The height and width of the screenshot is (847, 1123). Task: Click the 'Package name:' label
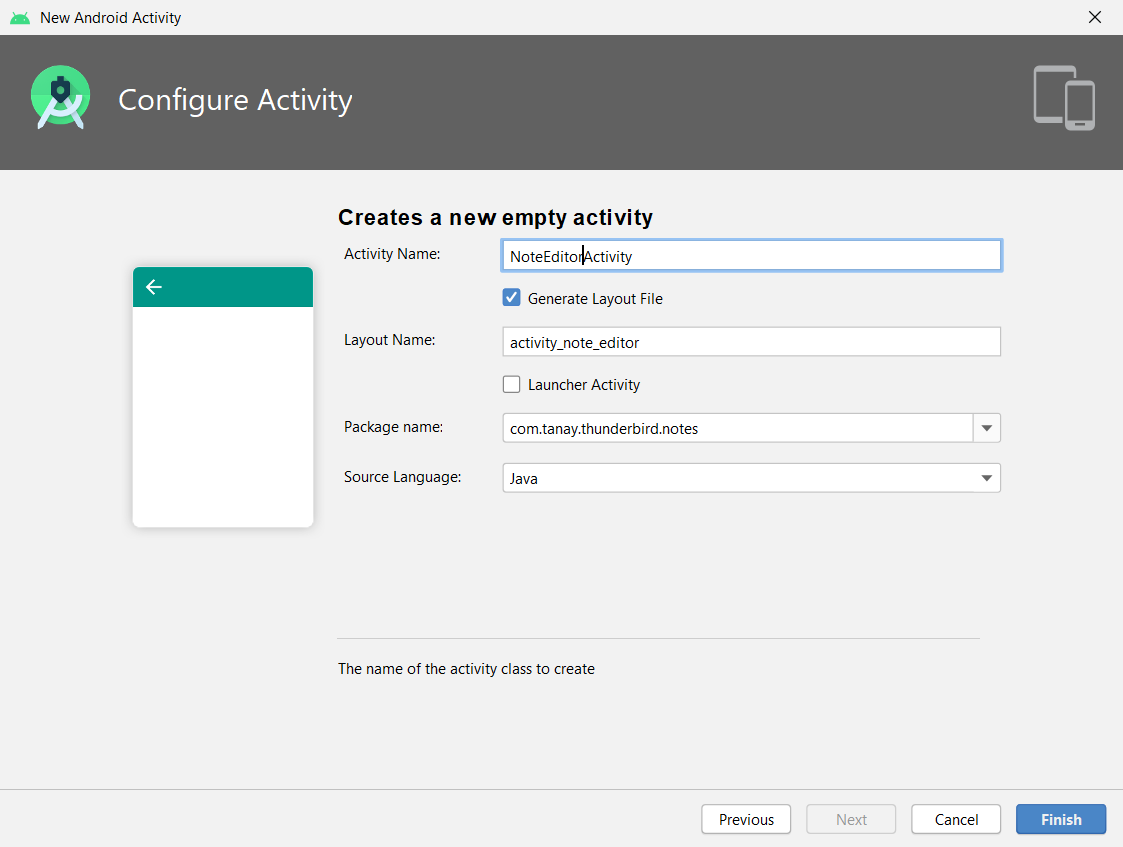tap(393, 427)
